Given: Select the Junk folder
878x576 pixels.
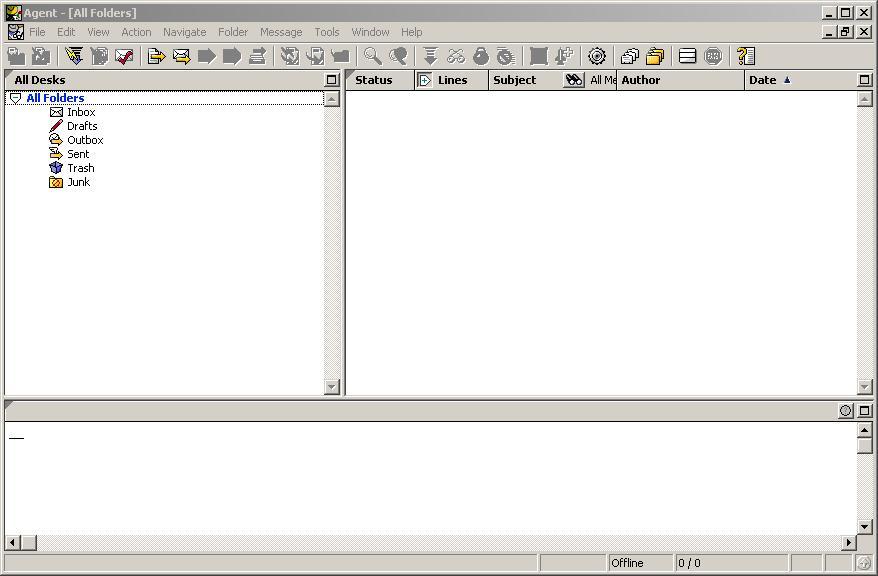Looking at the screenshot, I should (x=78, y=182).
